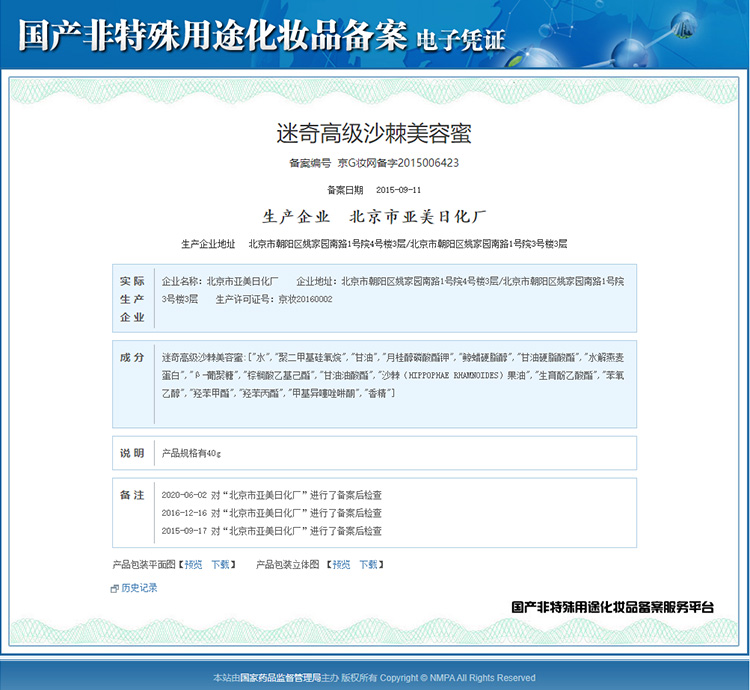The image size is (750, 690).
Task: Click the manufacturer name 北京市亚美日化厂 heading
Action: tap(418, 217)
